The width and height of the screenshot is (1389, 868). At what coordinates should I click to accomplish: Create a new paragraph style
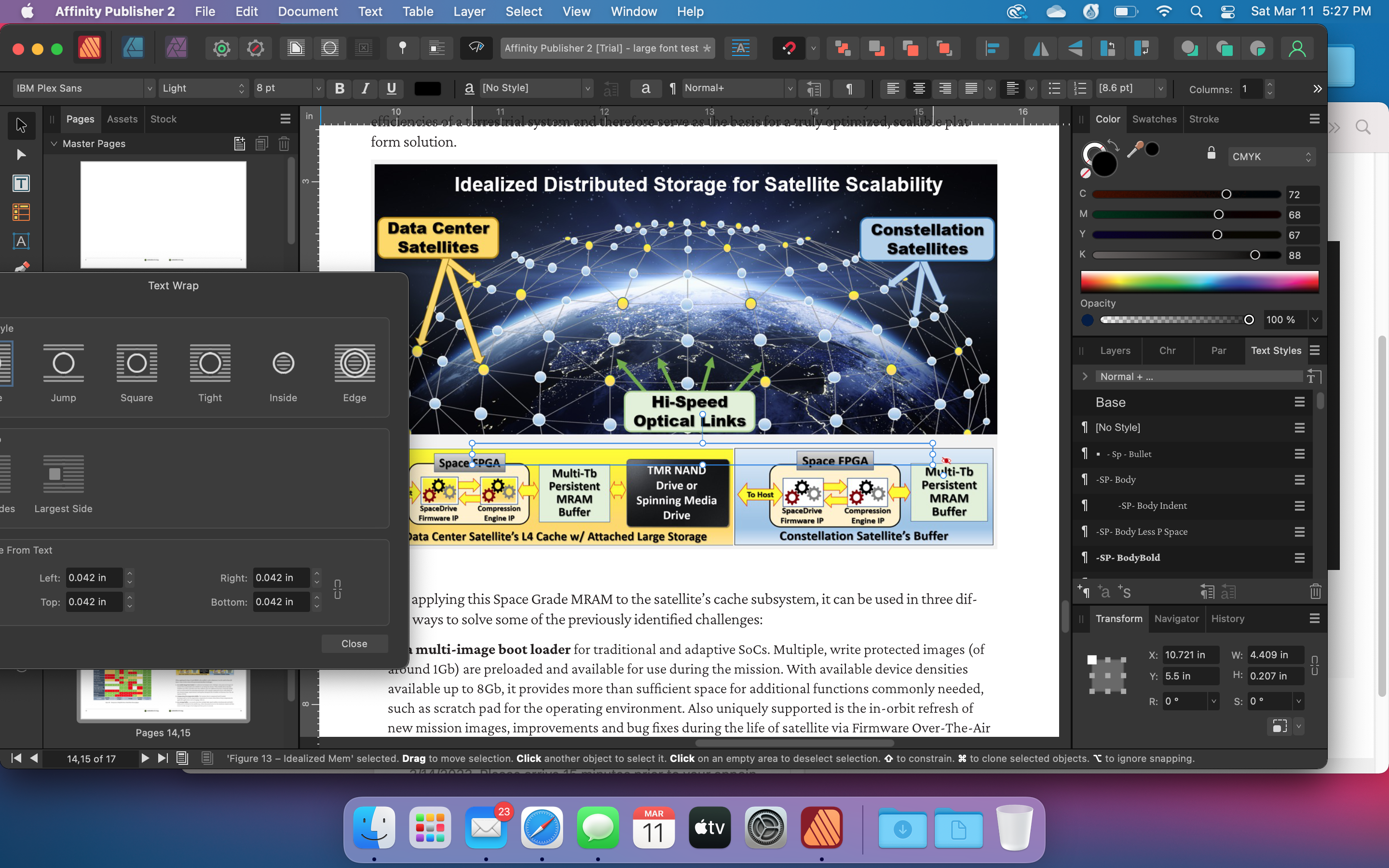[x=1084, y=591]
